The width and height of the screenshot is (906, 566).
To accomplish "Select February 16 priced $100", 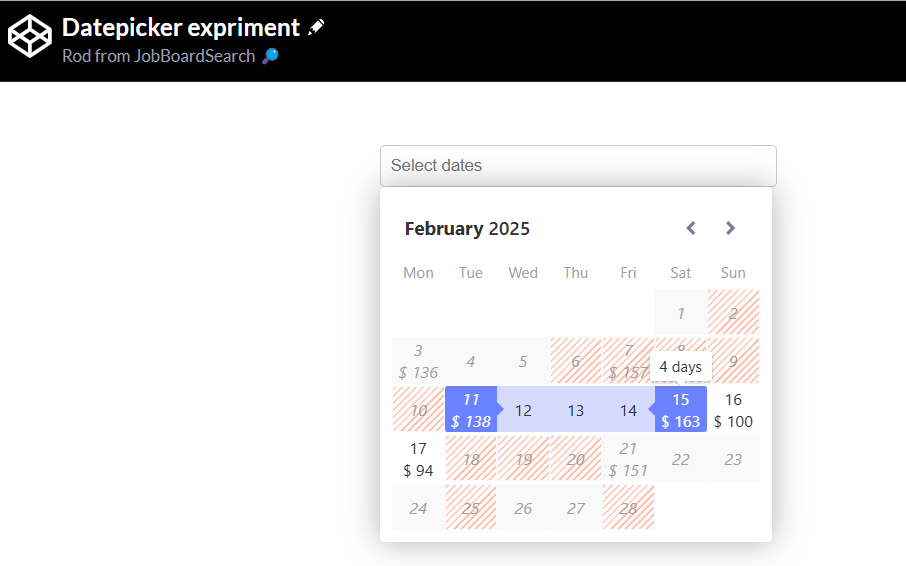I will tap(733, 410).
